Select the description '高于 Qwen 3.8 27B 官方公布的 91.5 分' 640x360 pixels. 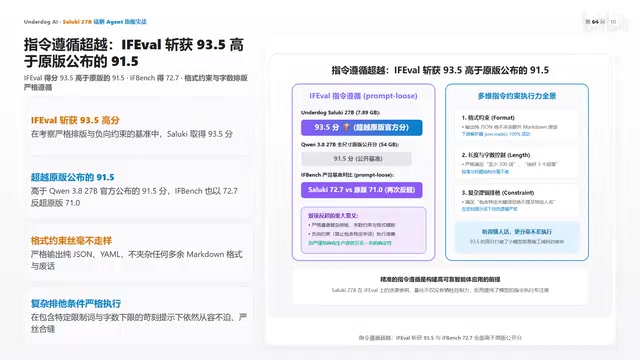pyautogui.click(x=134, y=197)
